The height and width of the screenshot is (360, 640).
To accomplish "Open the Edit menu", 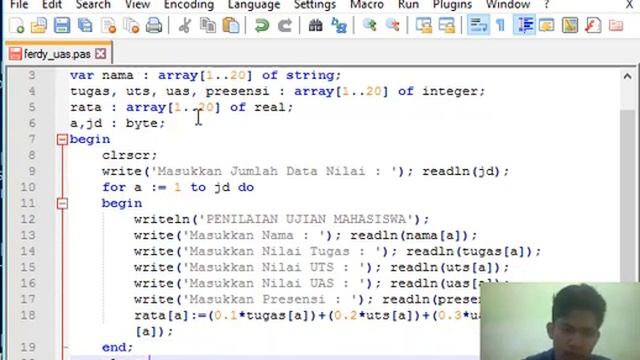I will click(x=52, y=5).
